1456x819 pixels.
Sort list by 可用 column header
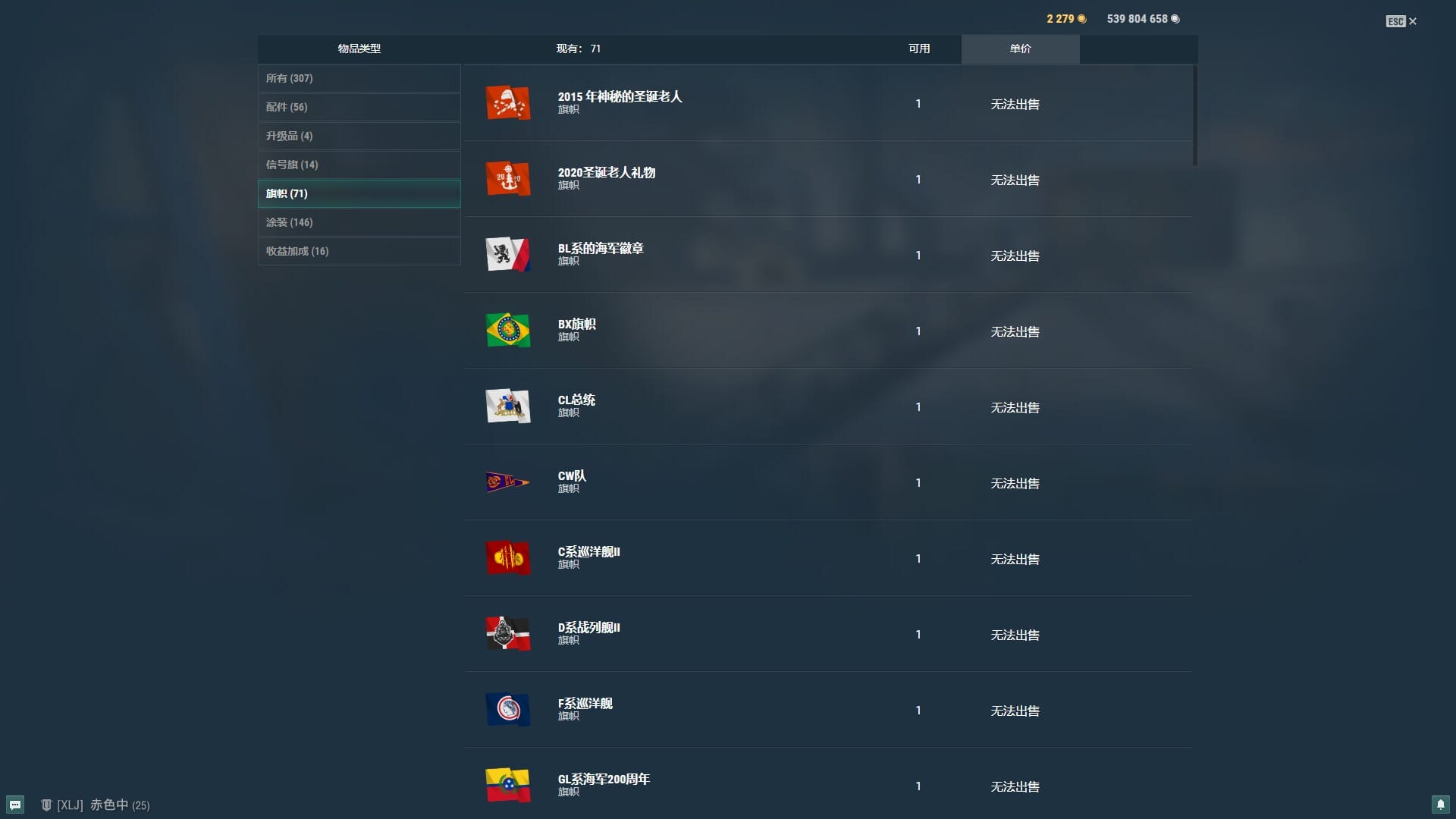[x=918, y=49]
